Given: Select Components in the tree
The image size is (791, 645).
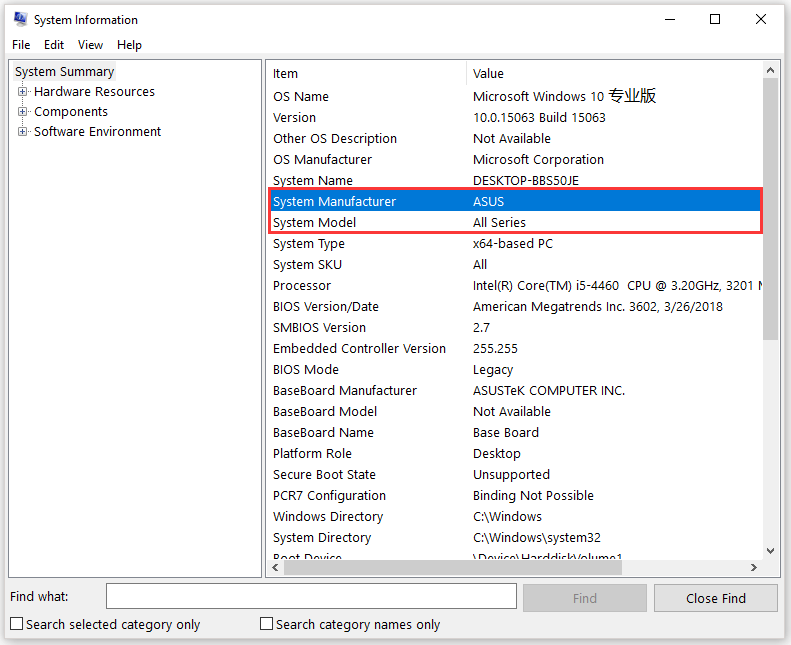Looking at the screenshot, I should (x=71, y=111).
